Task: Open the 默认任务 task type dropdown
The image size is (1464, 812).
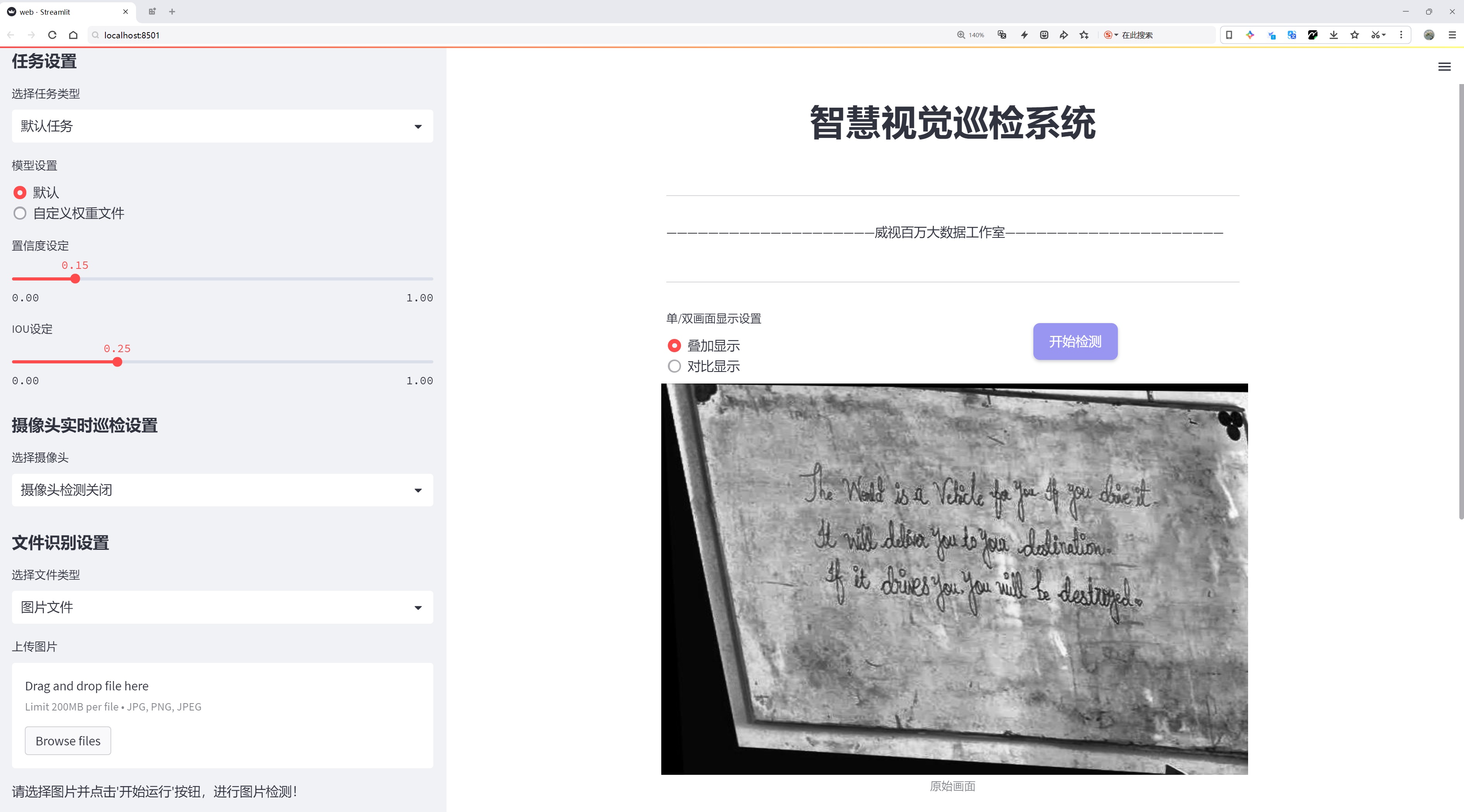Action: click(x=222, y=126)
